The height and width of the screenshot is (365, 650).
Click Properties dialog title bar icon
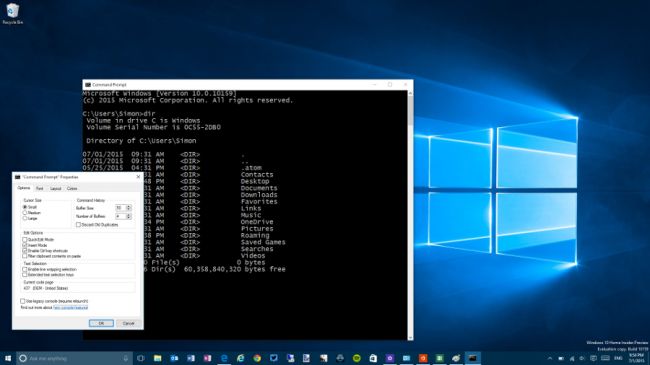(x=17, y=177)
